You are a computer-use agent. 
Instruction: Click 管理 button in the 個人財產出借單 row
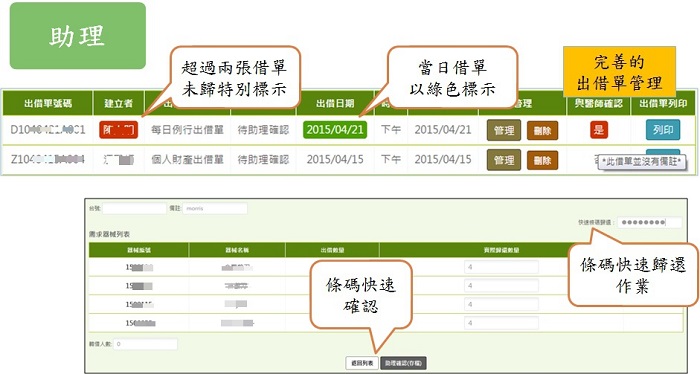504,160
